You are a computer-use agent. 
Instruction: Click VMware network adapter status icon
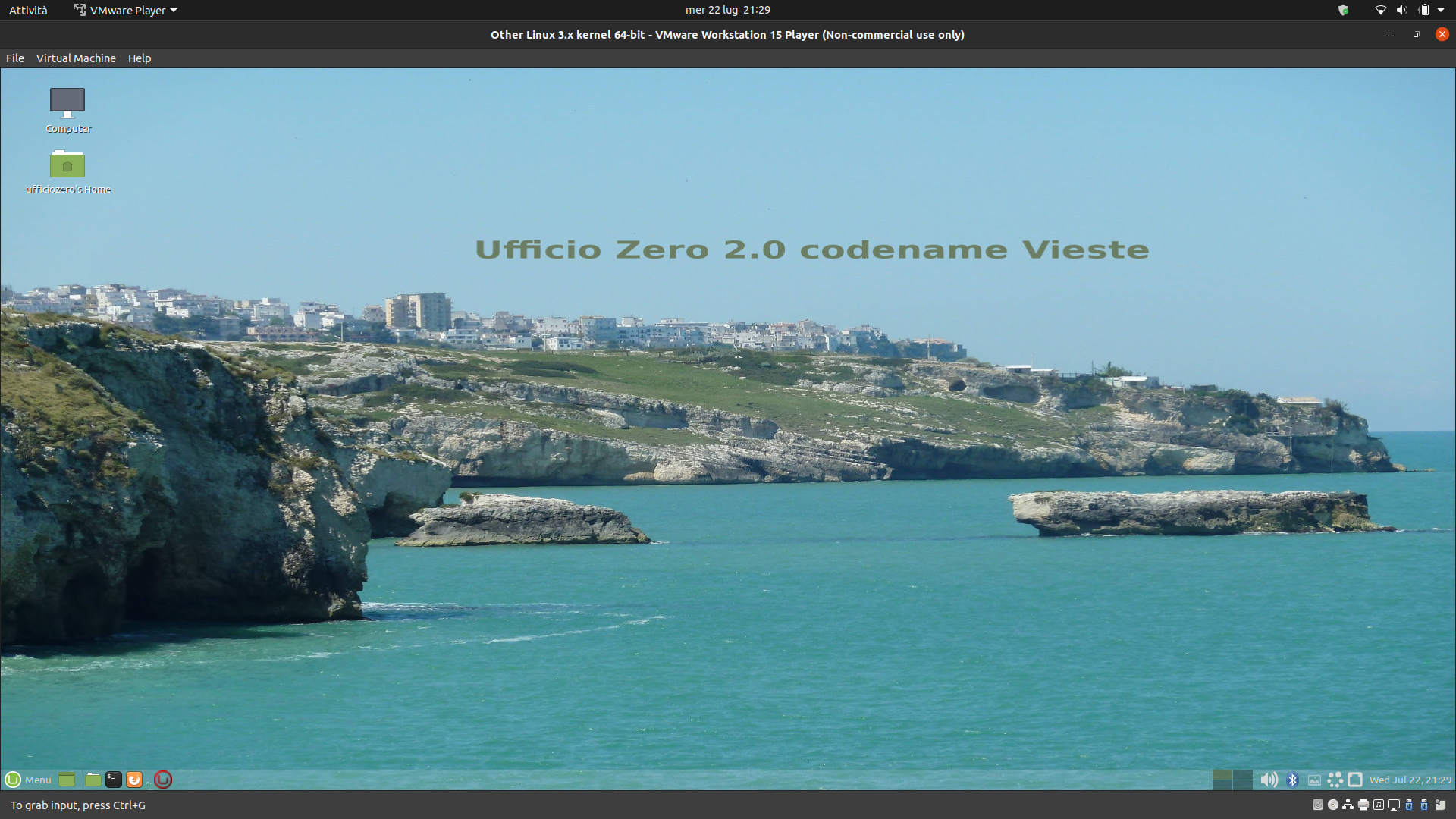[1348, 805]
